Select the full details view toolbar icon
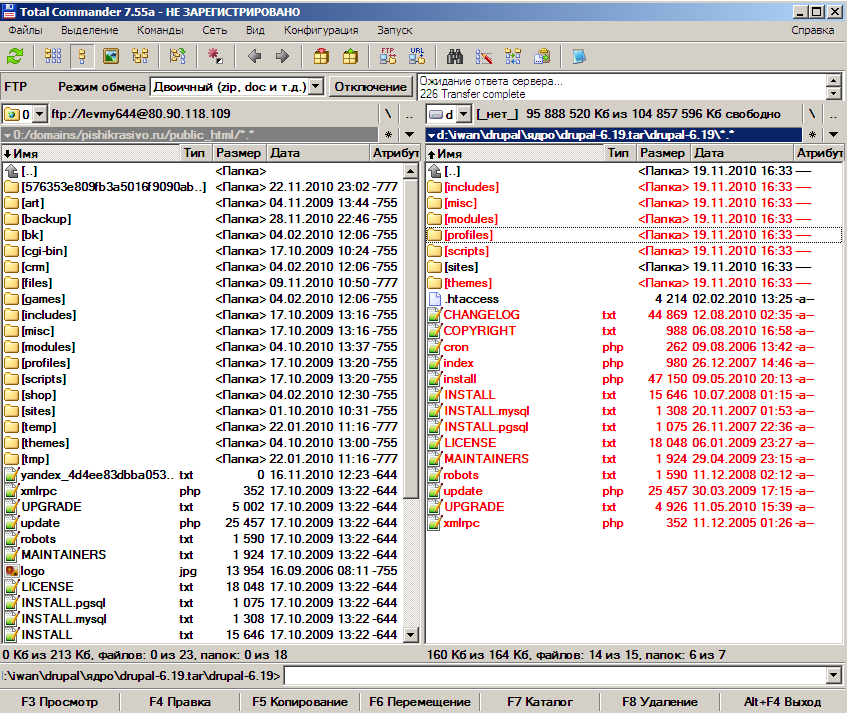Viewport: 847px width, 713px height. click(x=82, y=56)
